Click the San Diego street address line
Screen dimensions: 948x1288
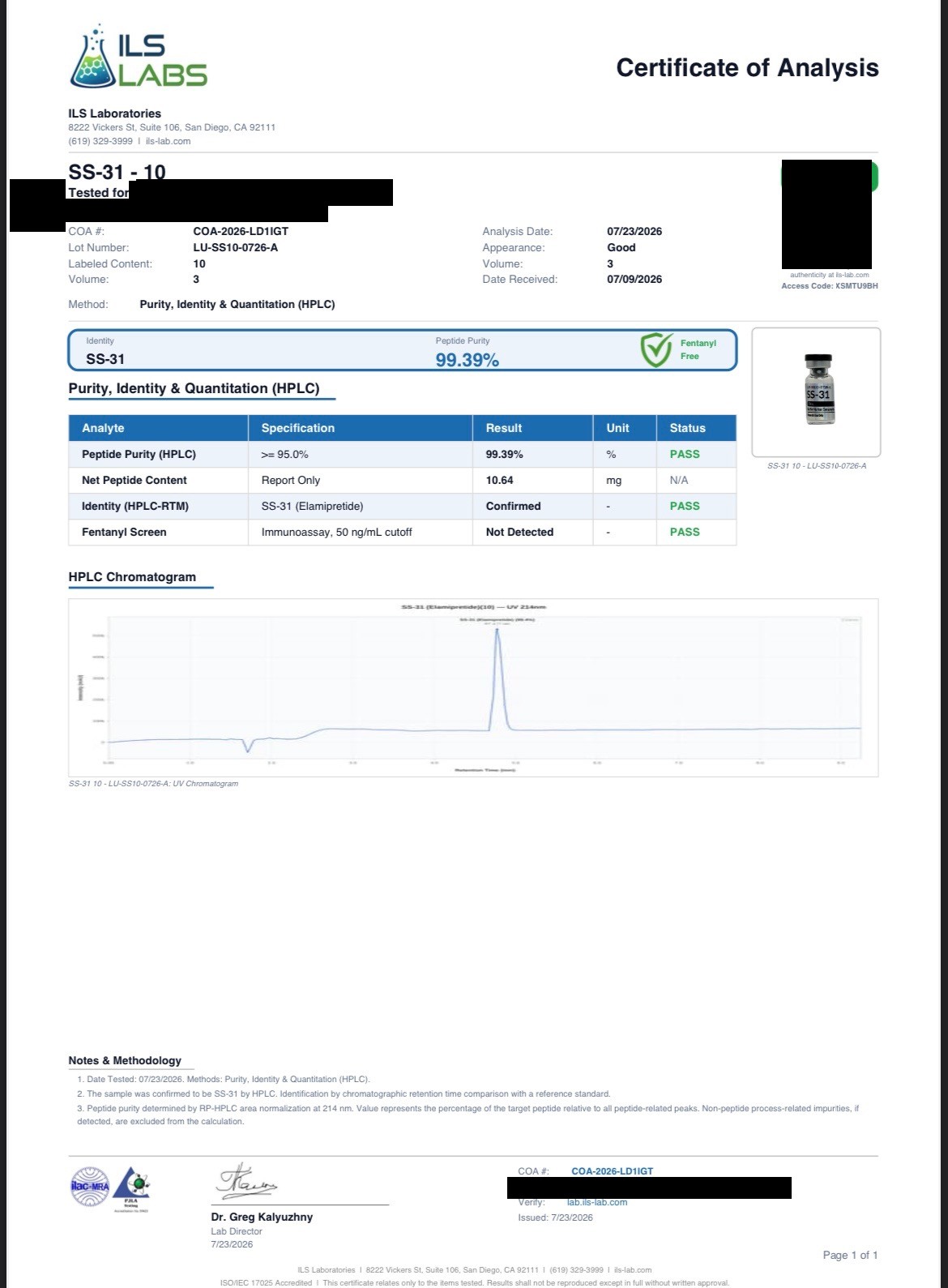click(x=172, y=127)
